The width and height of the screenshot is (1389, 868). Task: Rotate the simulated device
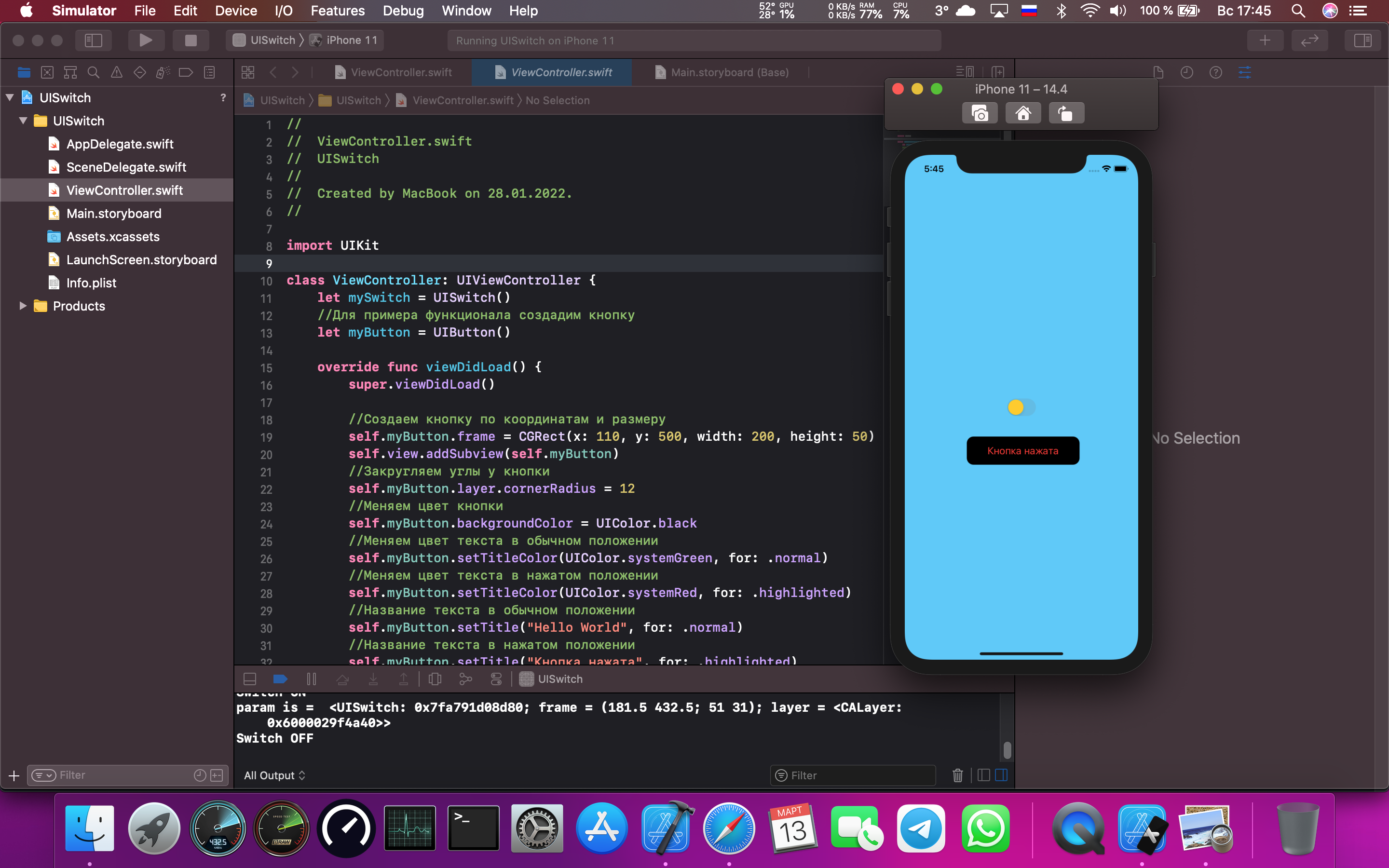click(x=1066, y=112)
